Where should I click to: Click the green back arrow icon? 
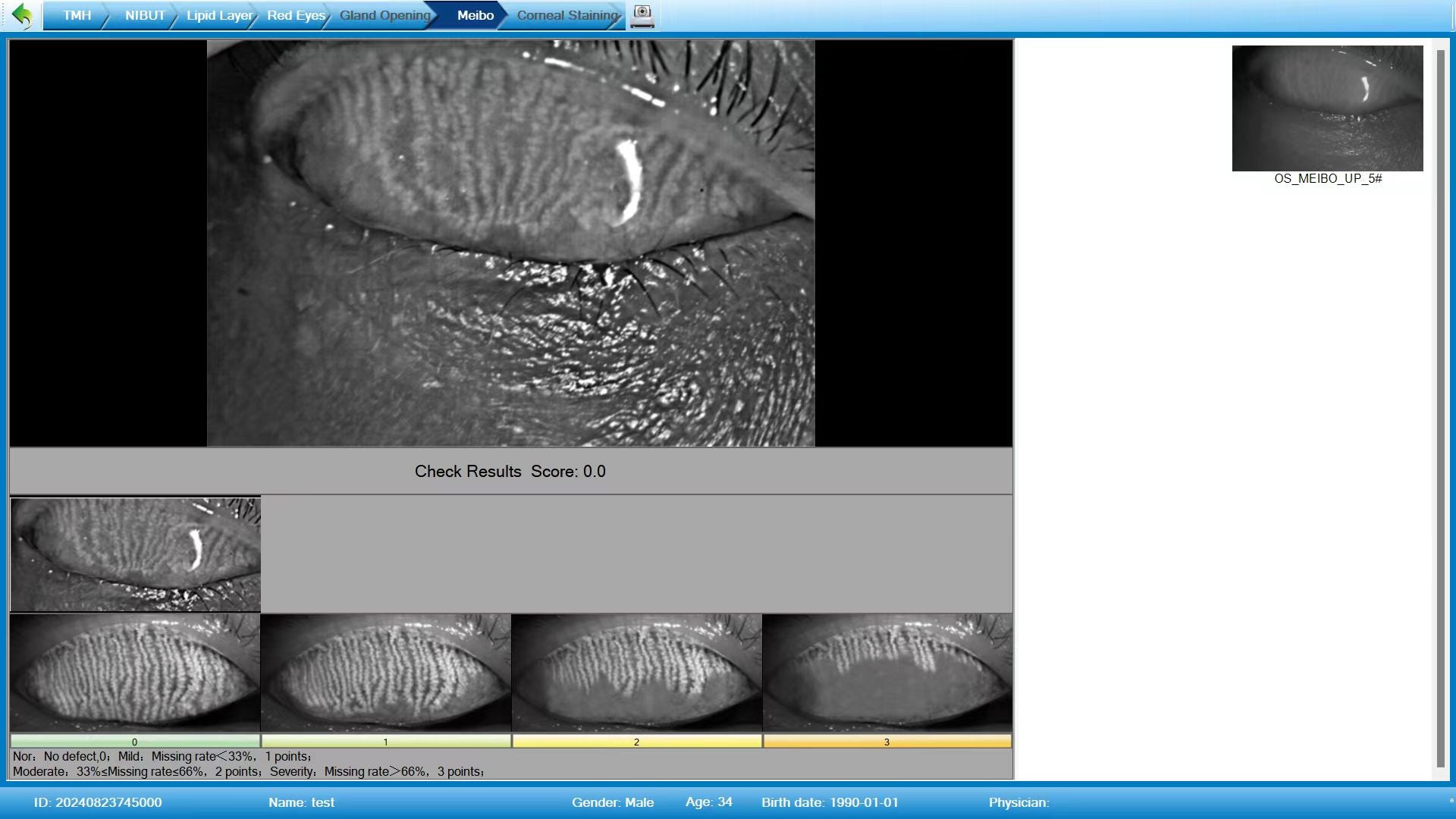23,15
